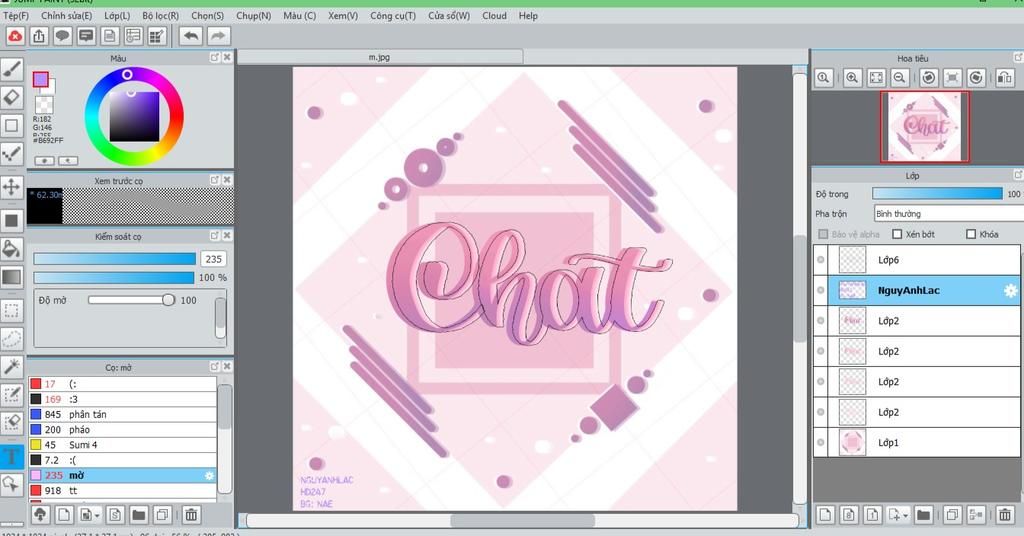Screen dimensions: 1024x536
Task: Add a new layer in Lớp panel
Action: (825, 515)
